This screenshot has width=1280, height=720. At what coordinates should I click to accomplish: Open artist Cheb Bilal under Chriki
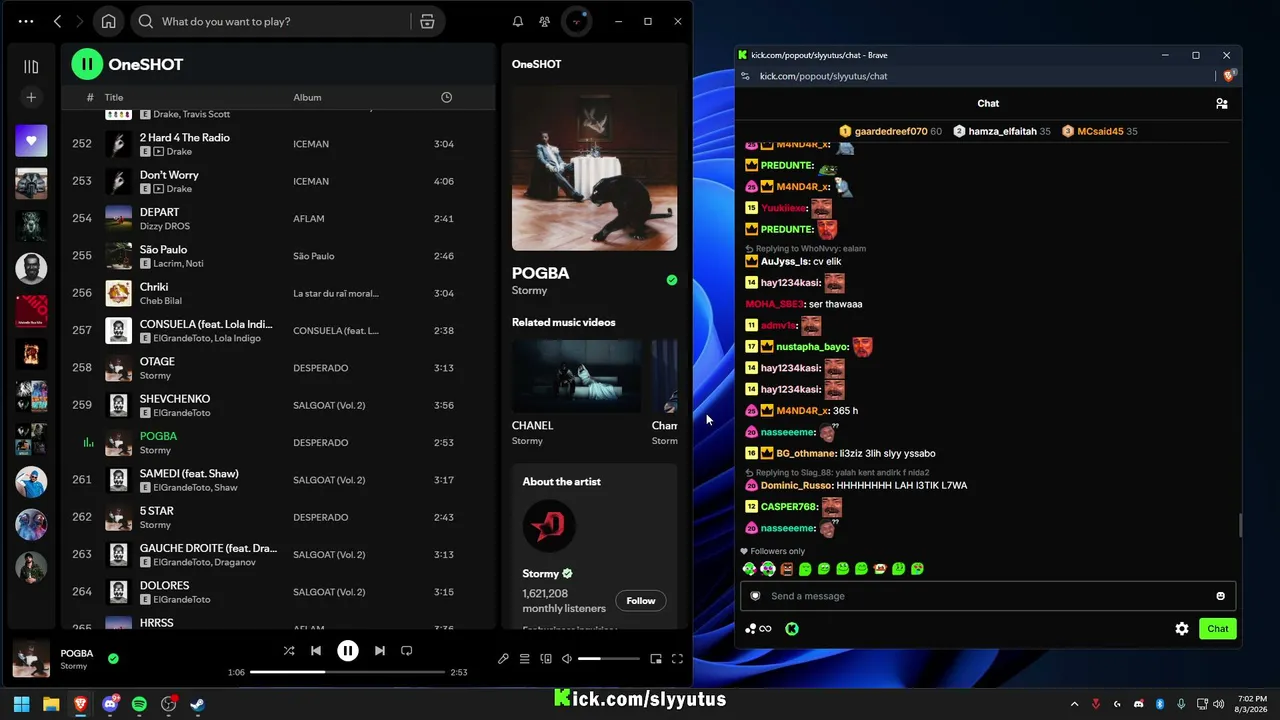(161, 301)
